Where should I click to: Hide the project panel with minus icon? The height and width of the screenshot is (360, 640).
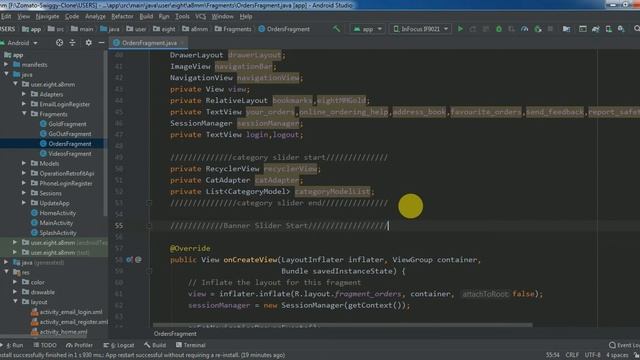click(x=101, y=42)
